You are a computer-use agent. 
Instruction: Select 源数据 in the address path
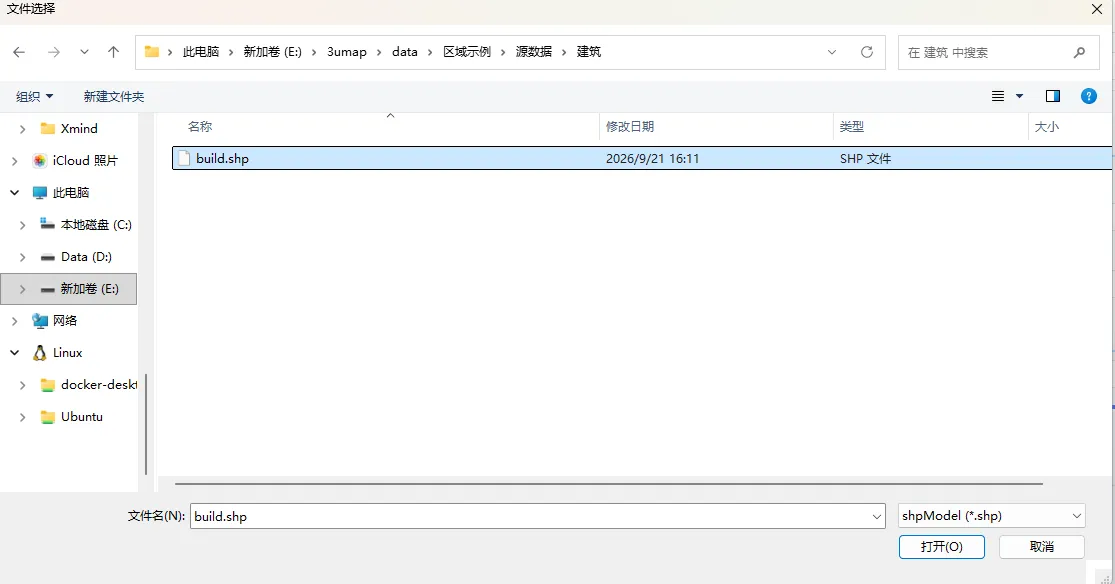tap(534, 52)
